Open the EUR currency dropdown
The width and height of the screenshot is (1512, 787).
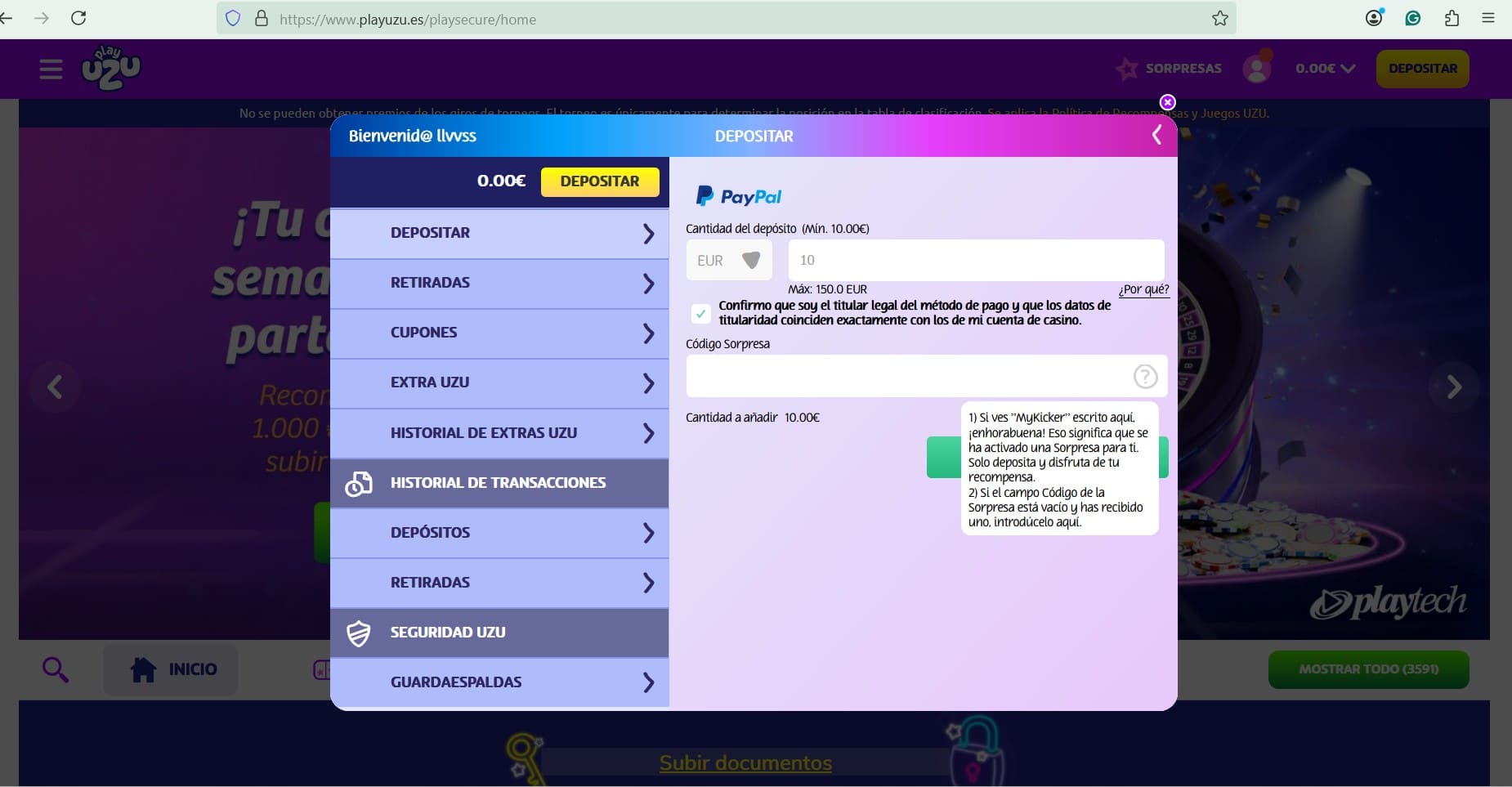(728, 260)
